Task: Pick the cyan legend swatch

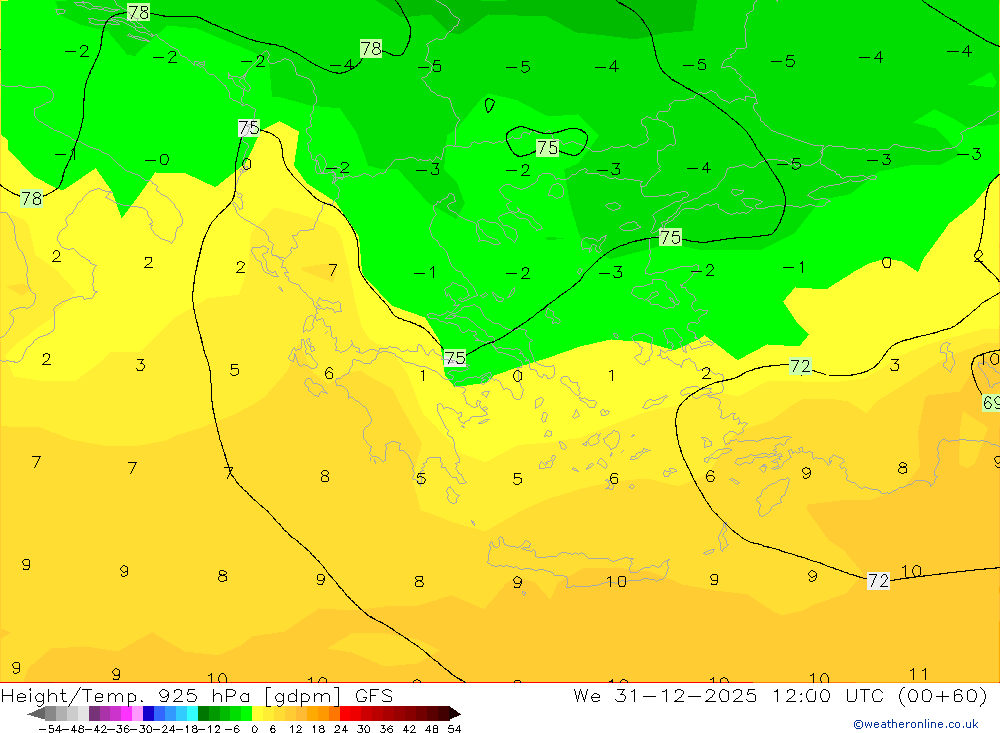Action: click(192, 714)
